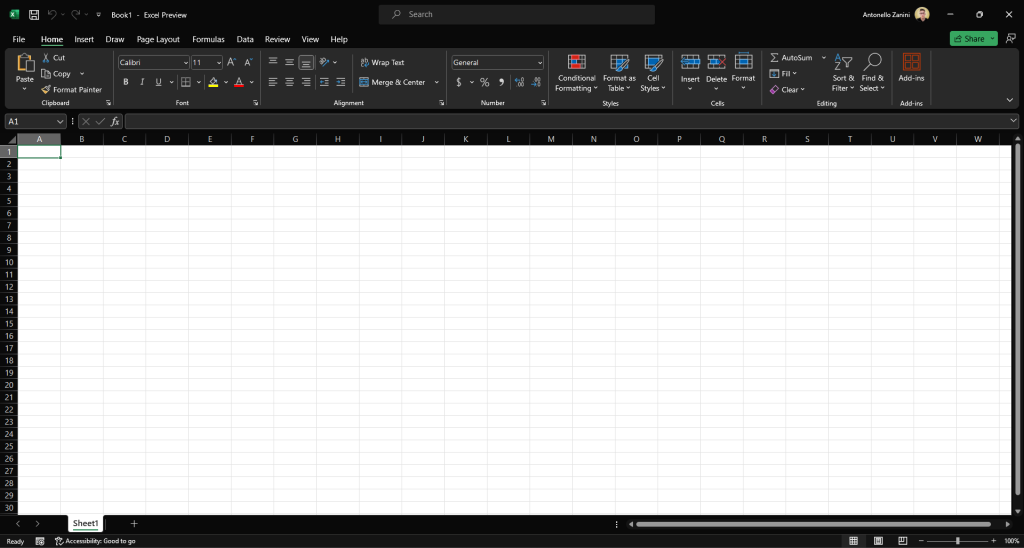Open the Add-ins gallery
Image resolution: width=1024 pixels, height=548 pixels.
[911, 63]
